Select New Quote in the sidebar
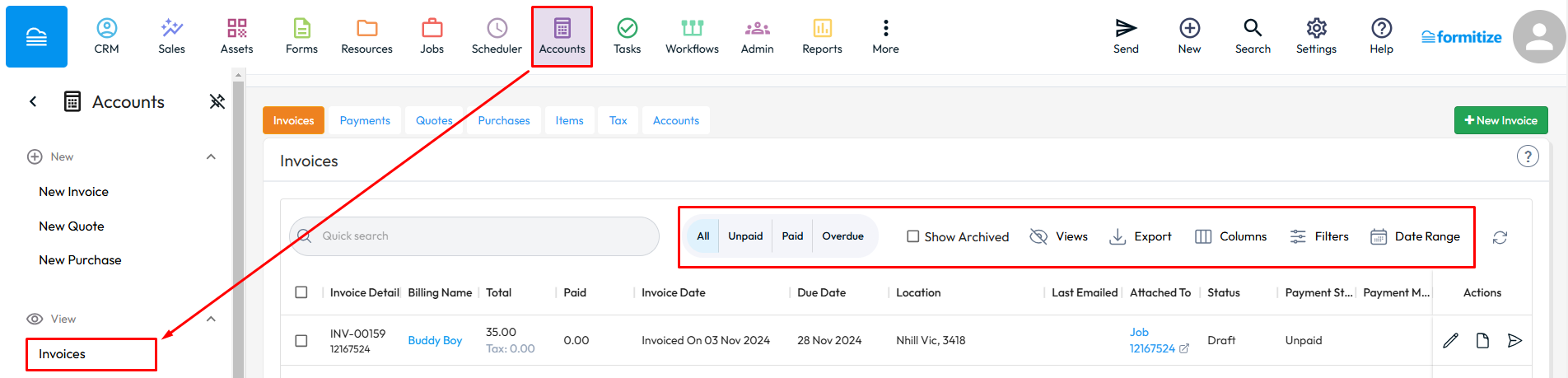The height and width of the screenshot is (378, 1568). [71, 226]
